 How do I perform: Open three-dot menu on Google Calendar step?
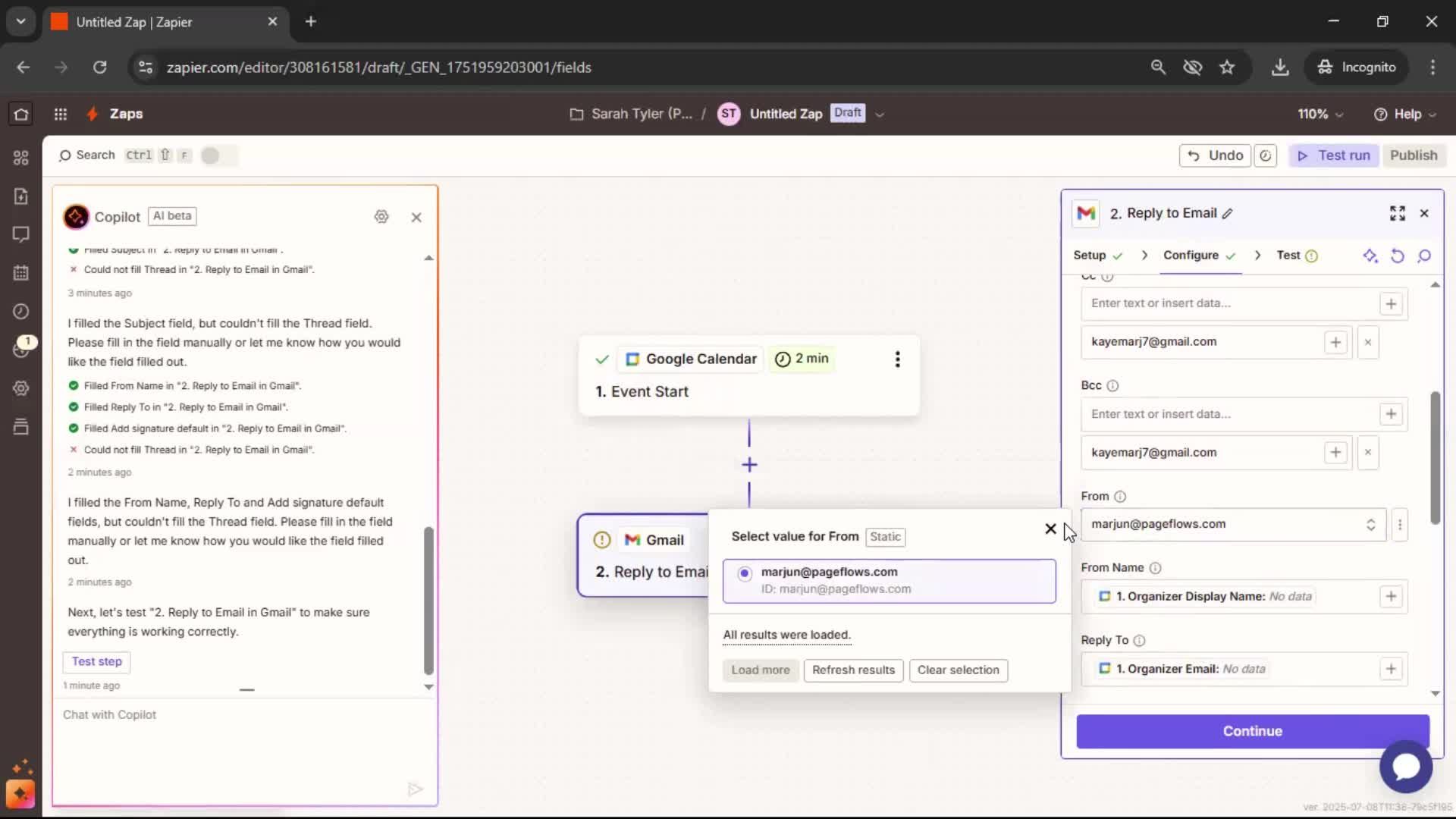click(x=897, y=359)
